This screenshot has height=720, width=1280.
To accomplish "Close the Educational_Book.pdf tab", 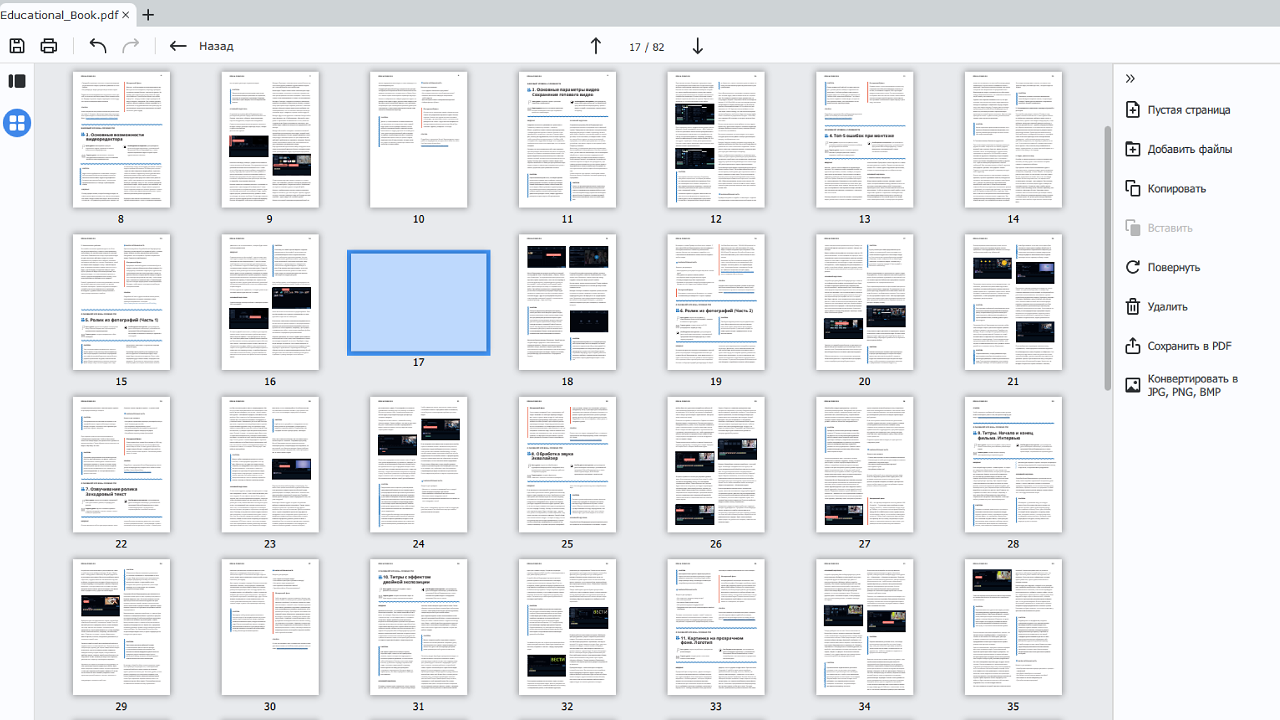I will click(126, 16).
